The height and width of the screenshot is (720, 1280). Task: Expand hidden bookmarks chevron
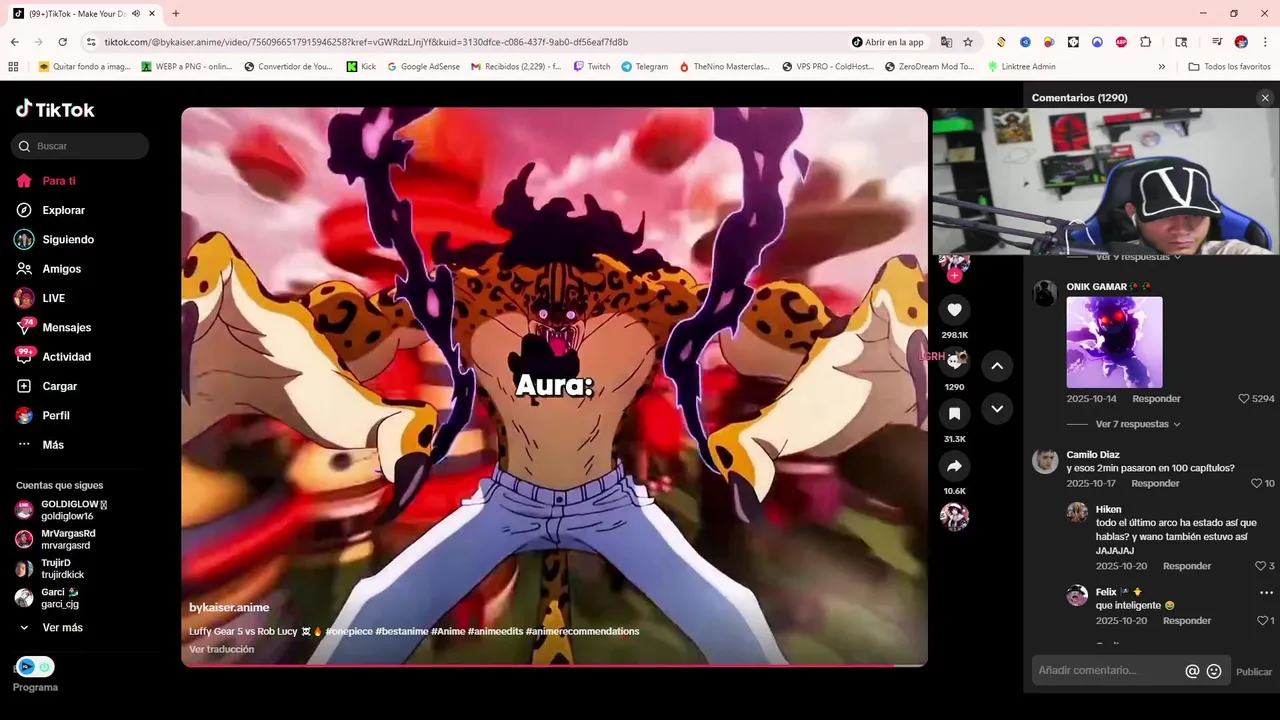tap(1161, 67)
